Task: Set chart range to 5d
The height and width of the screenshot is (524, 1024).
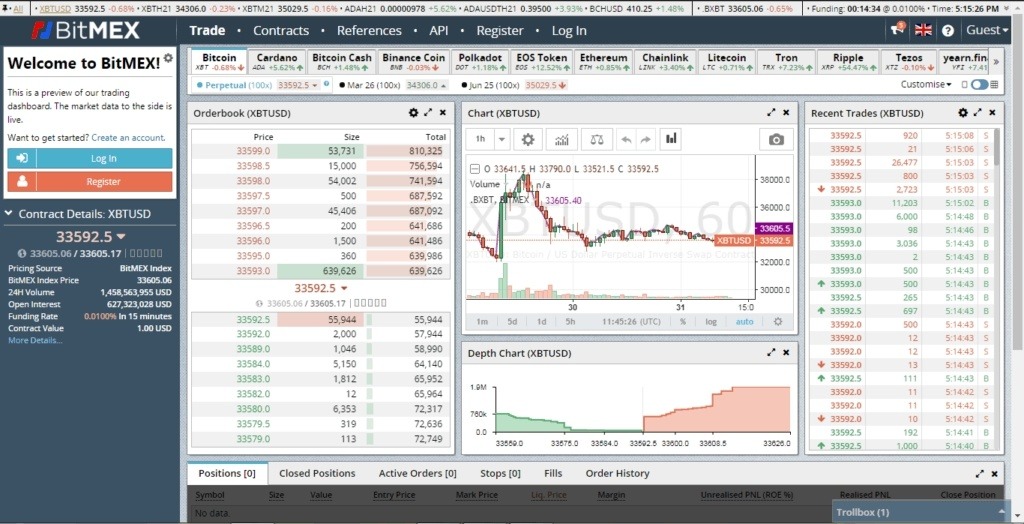Action: 512,321
